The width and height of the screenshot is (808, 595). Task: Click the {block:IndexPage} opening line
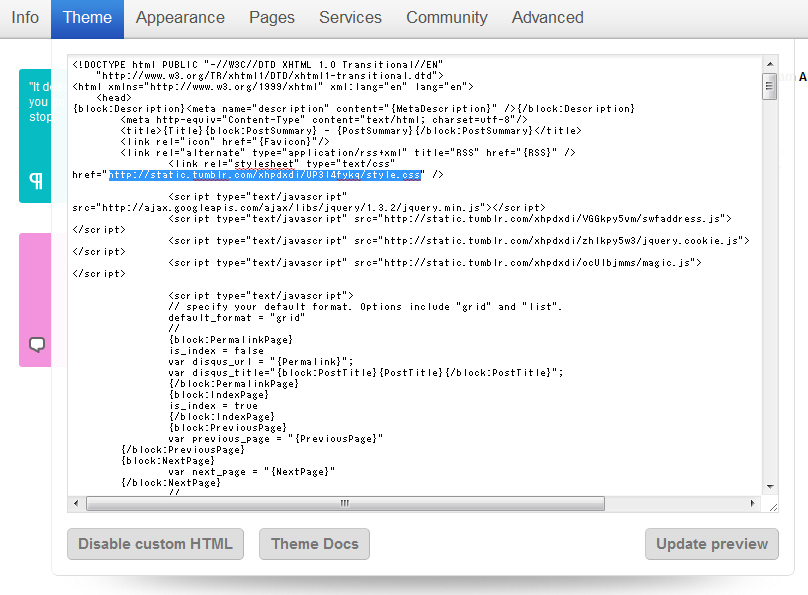[218, 395]
